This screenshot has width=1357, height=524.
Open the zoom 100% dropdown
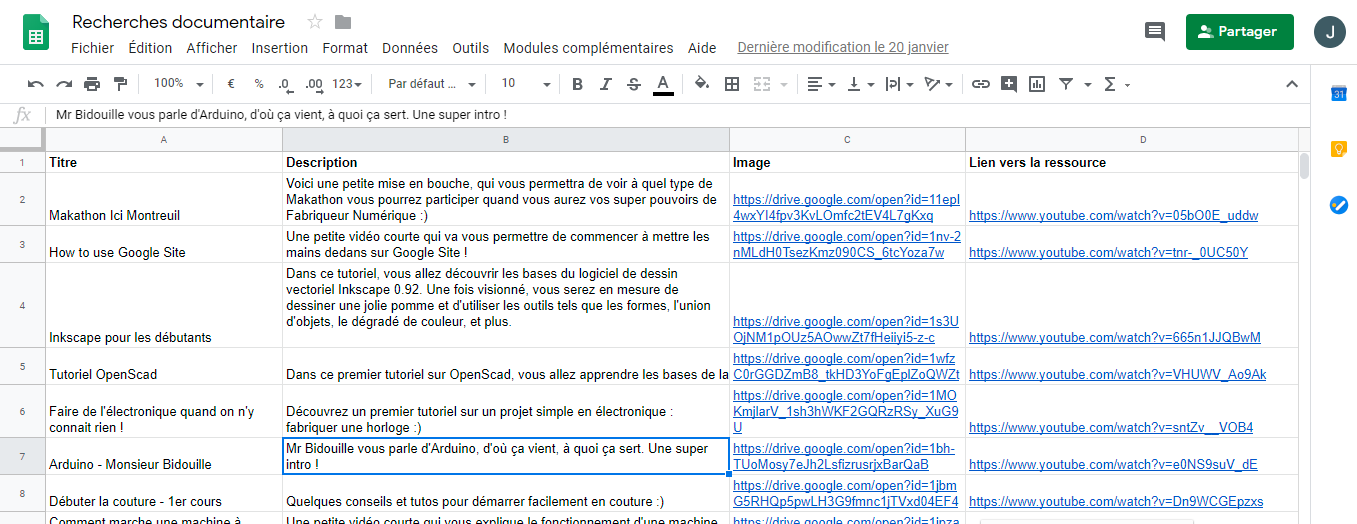pos(179,84)
